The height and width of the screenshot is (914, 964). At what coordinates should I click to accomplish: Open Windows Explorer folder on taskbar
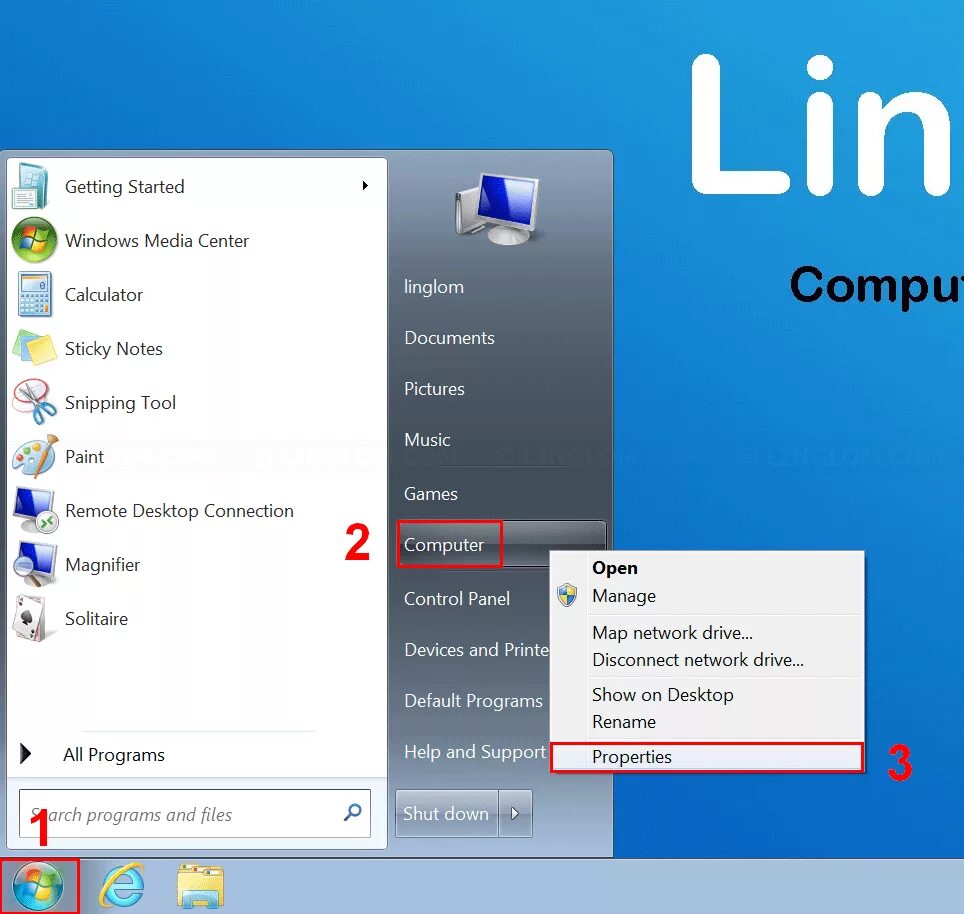(200, 886)
